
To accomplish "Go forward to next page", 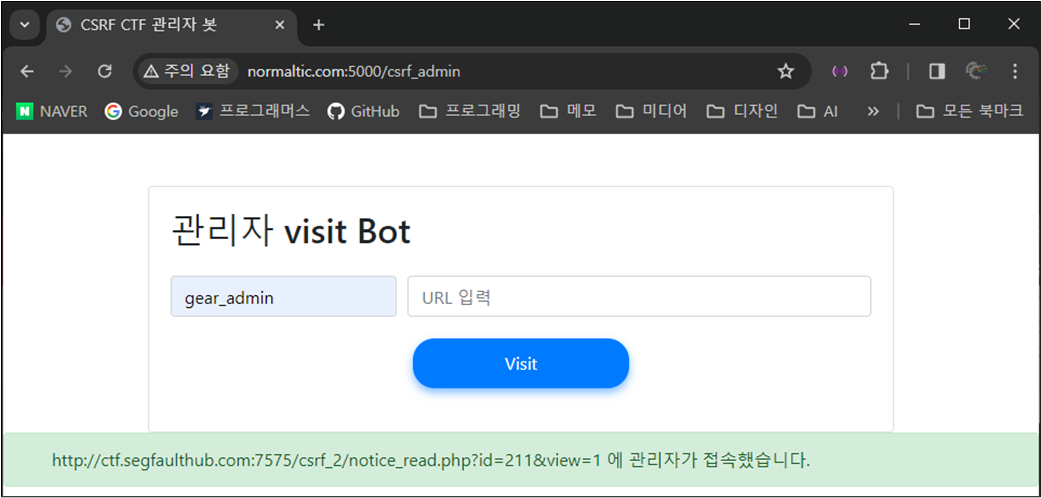I will click(x=65, y=72).
